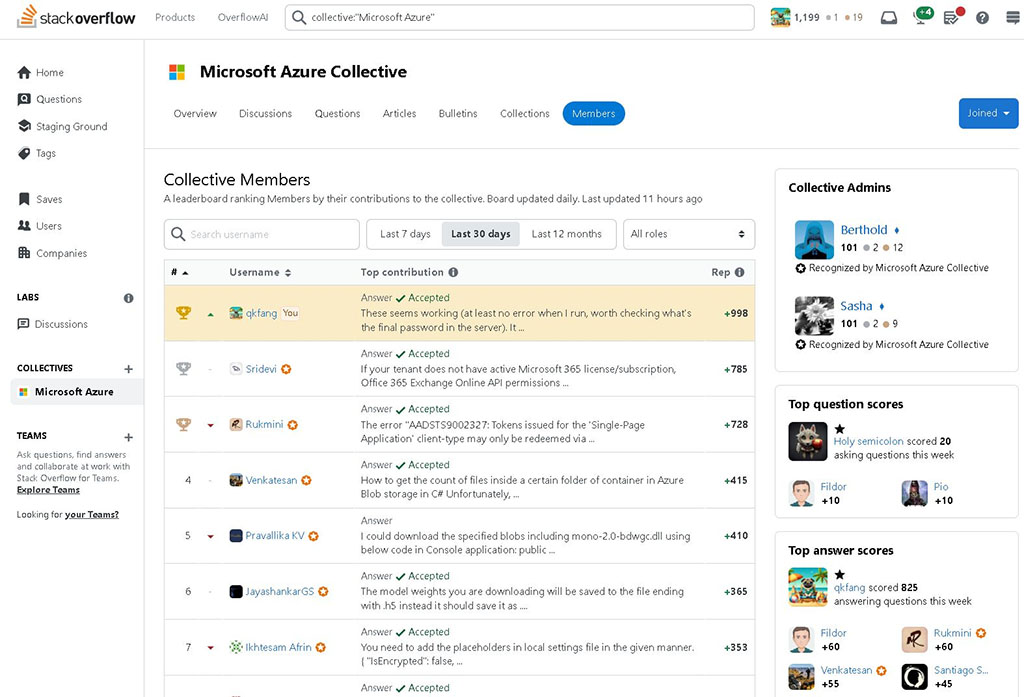Viewport: 1024px width, 697px height.
Task: Open OverflowAI in top bar
Action: click(x=243, y=18)
